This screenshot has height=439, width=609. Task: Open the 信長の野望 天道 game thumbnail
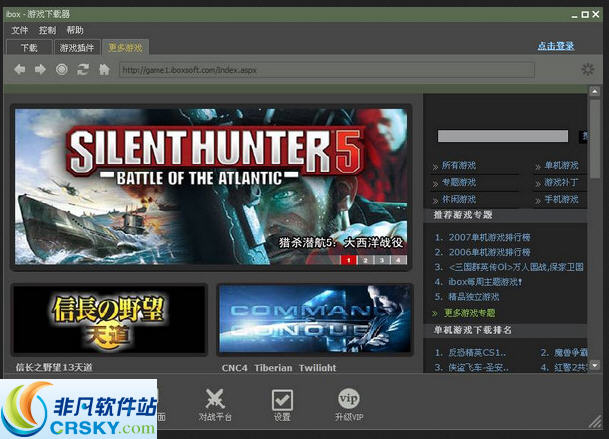click(109, 319)
